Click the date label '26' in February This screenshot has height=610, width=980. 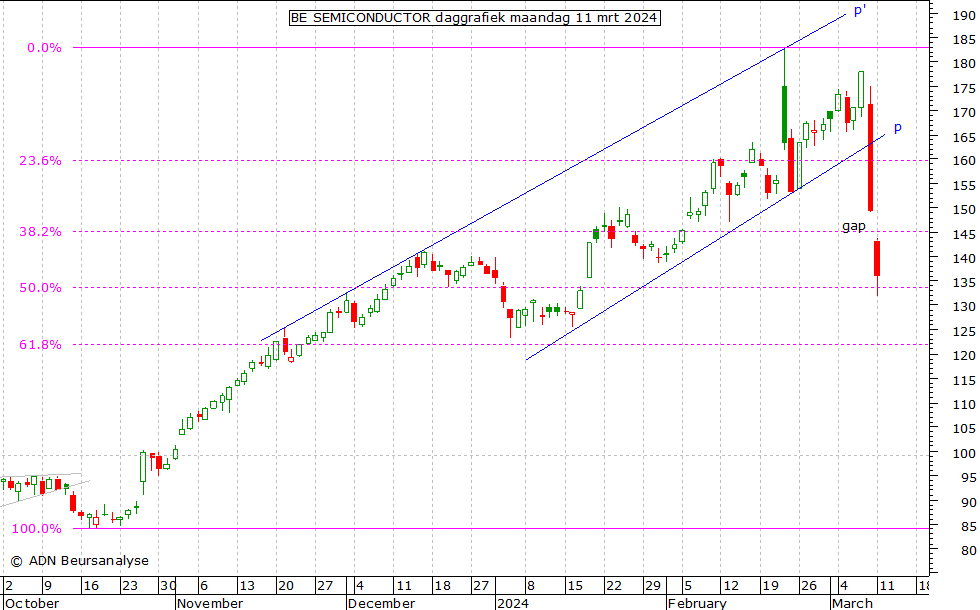click(x=809, y=586)
